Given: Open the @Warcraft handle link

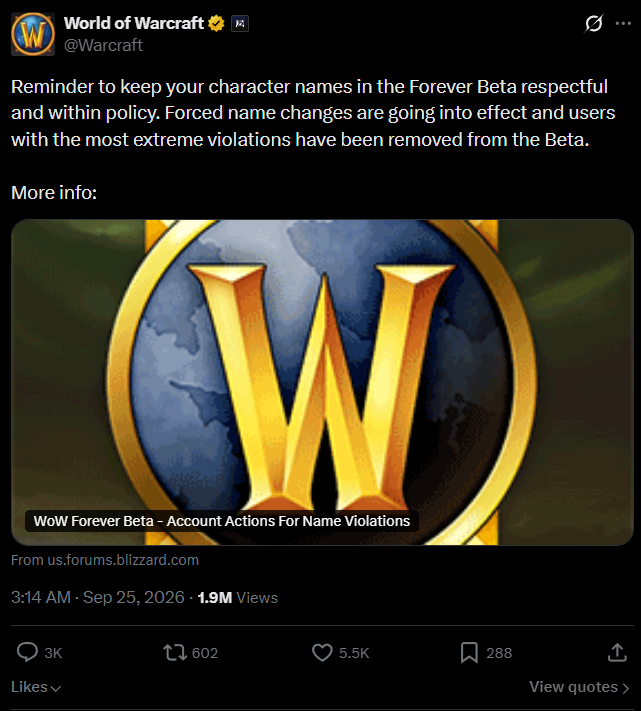Looking at the screenshot, I should click(103, 45).
